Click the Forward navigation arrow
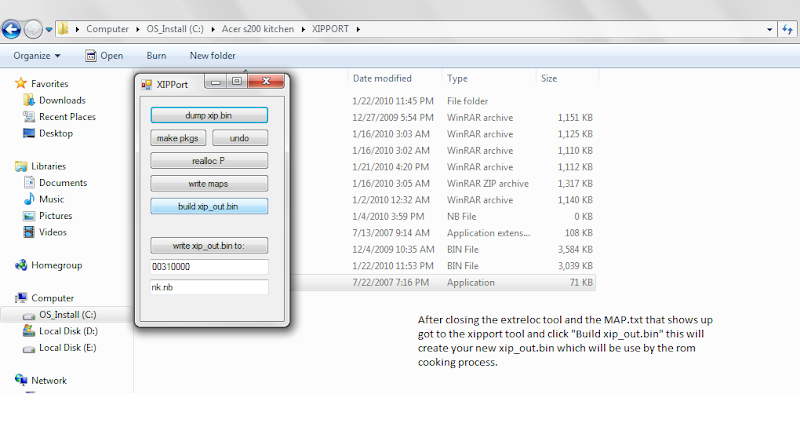The width and height of the screenshot is (800, 427). coord(33,29)
